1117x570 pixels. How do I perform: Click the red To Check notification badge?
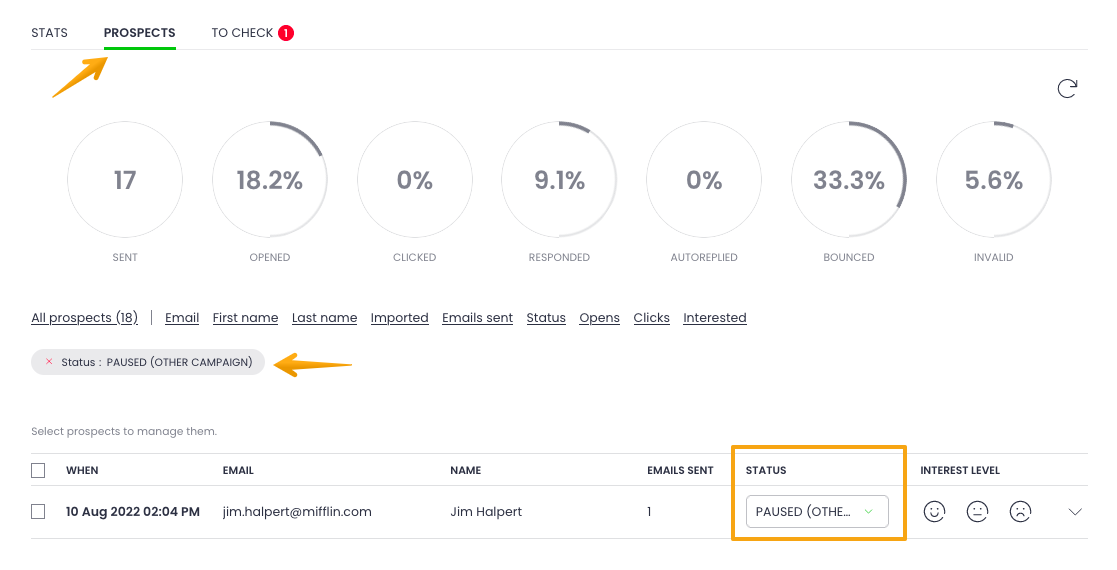[285, 33]
